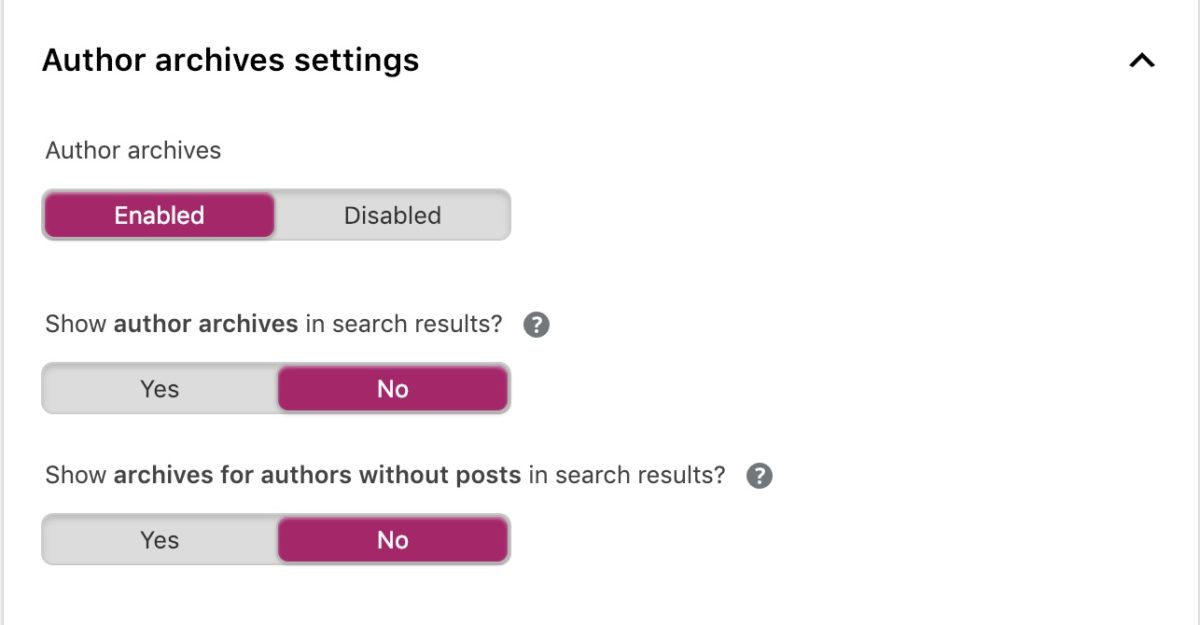This screenshot has height=625, width=1200.
Task: Click the Author archives settings heading
Action: coord(230,61)
